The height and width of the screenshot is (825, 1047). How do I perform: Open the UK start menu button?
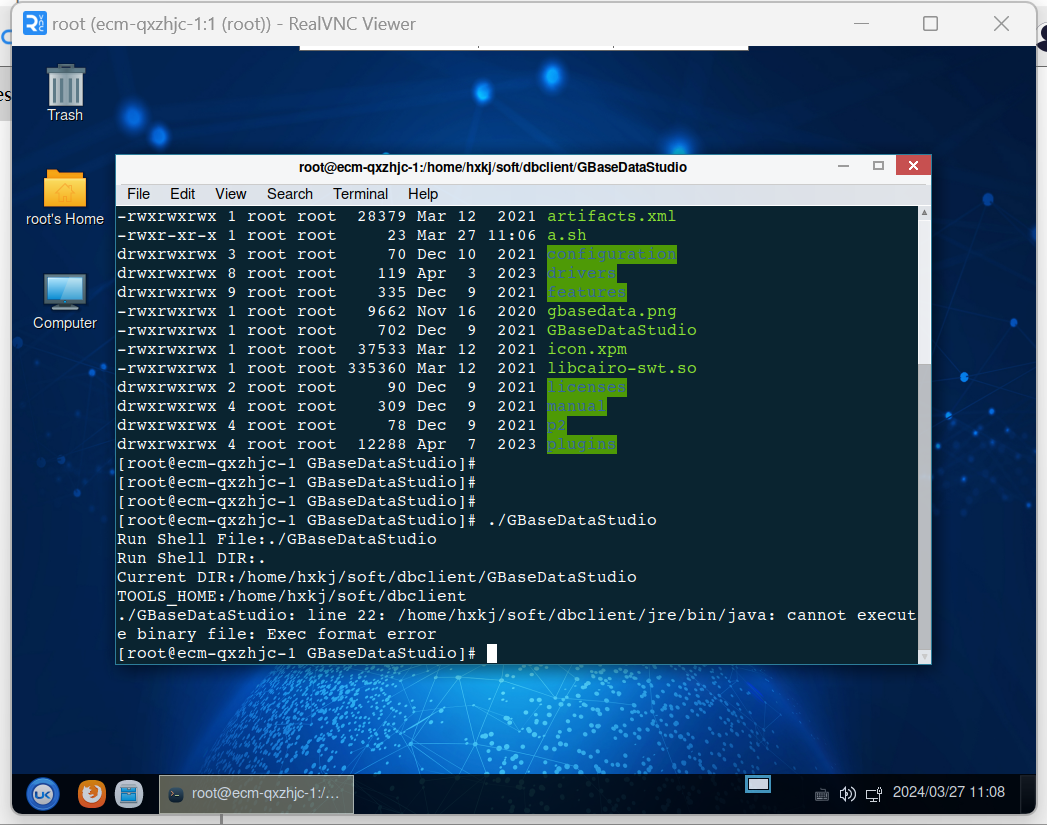[x=43, y=794]
